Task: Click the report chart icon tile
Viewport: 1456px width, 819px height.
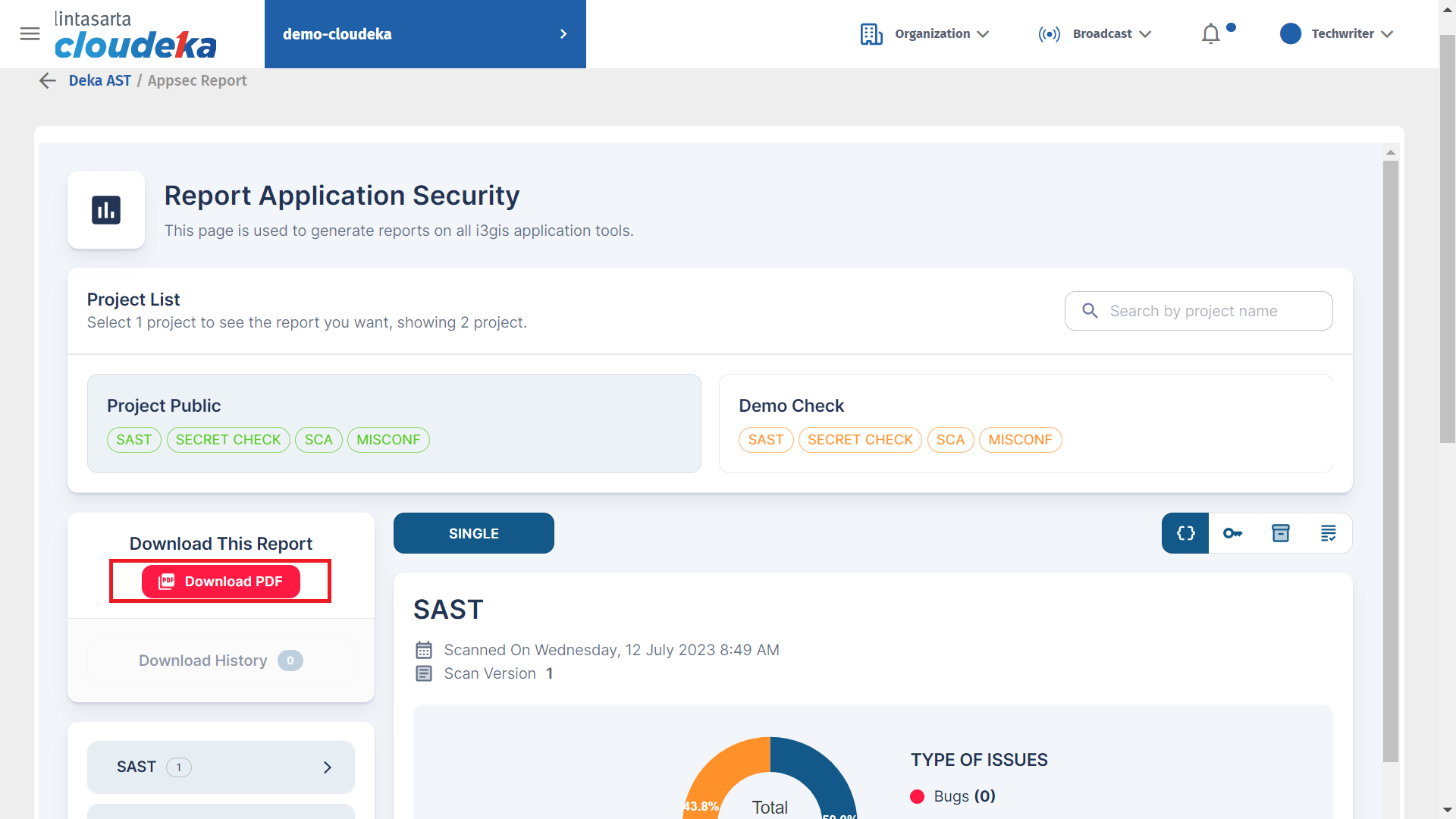Action: click(106, 210)
